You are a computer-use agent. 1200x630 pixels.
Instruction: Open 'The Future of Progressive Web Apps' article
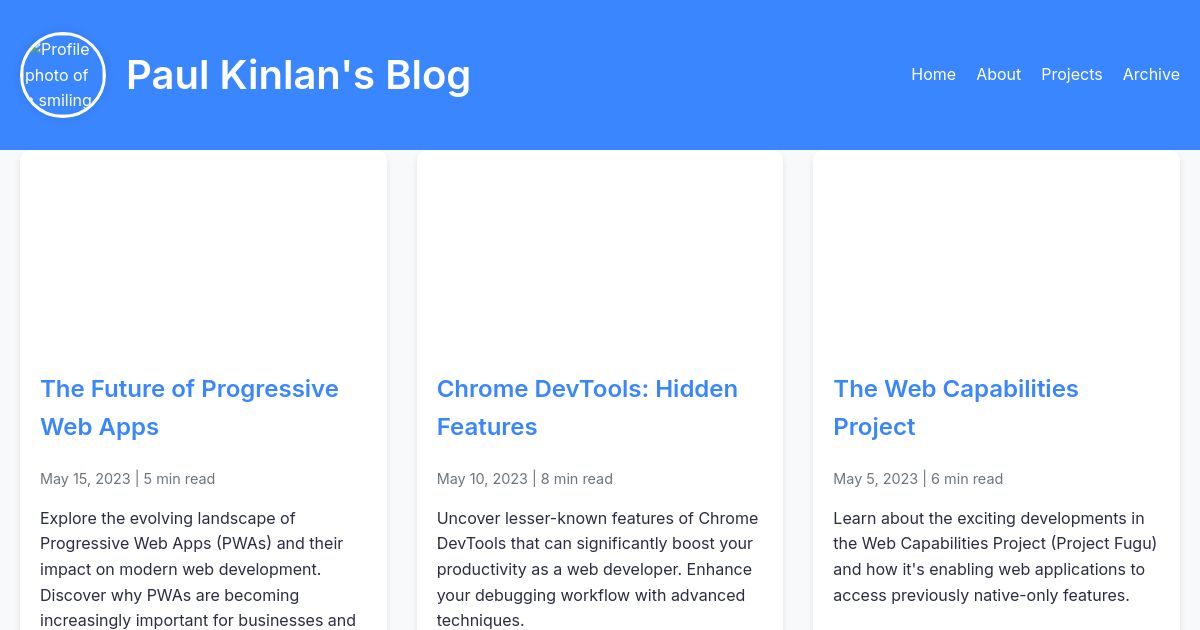click(189, 407)
